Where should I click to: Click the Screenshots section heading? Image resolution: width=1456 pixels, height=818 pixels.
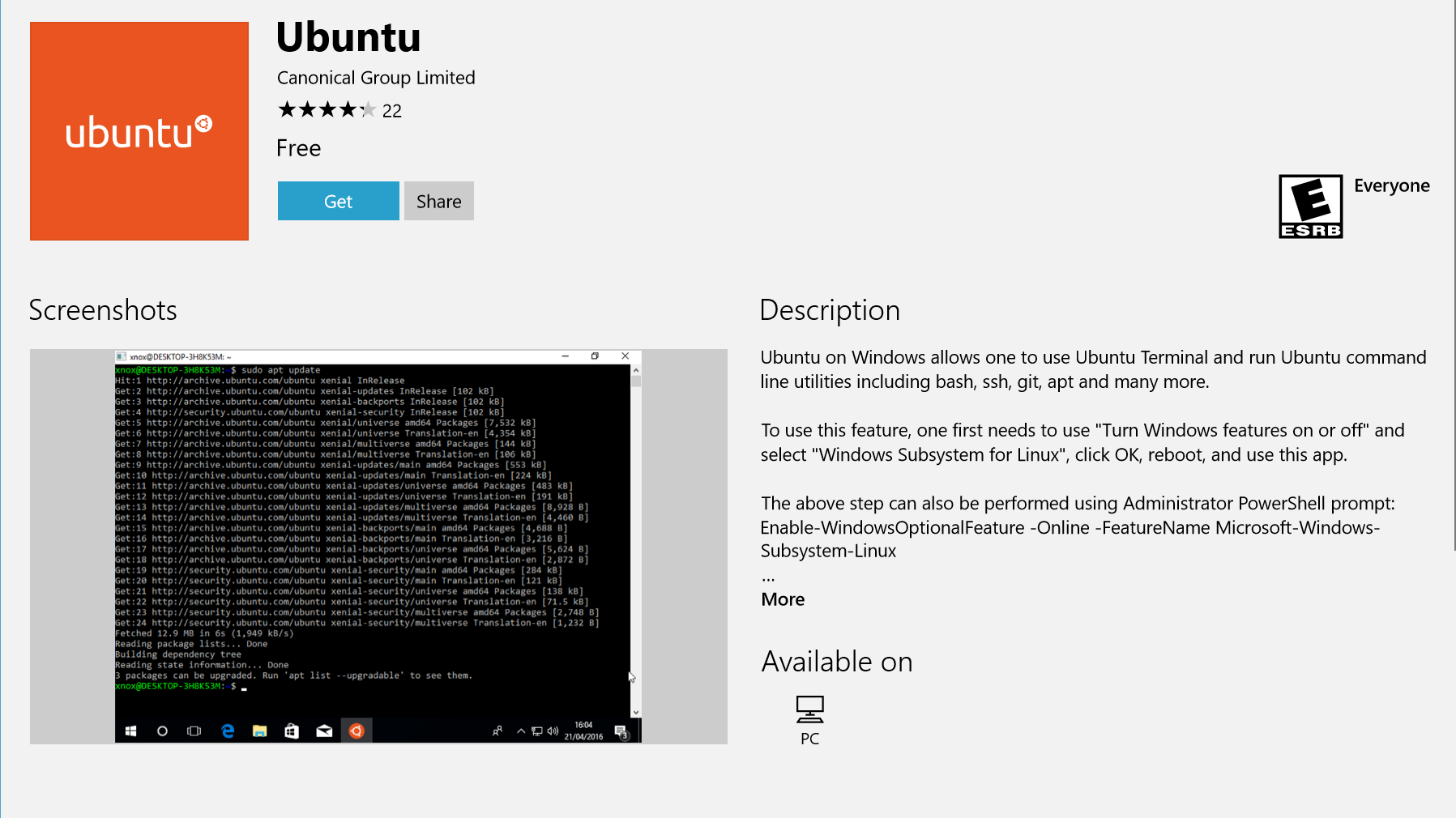[103, 310]
